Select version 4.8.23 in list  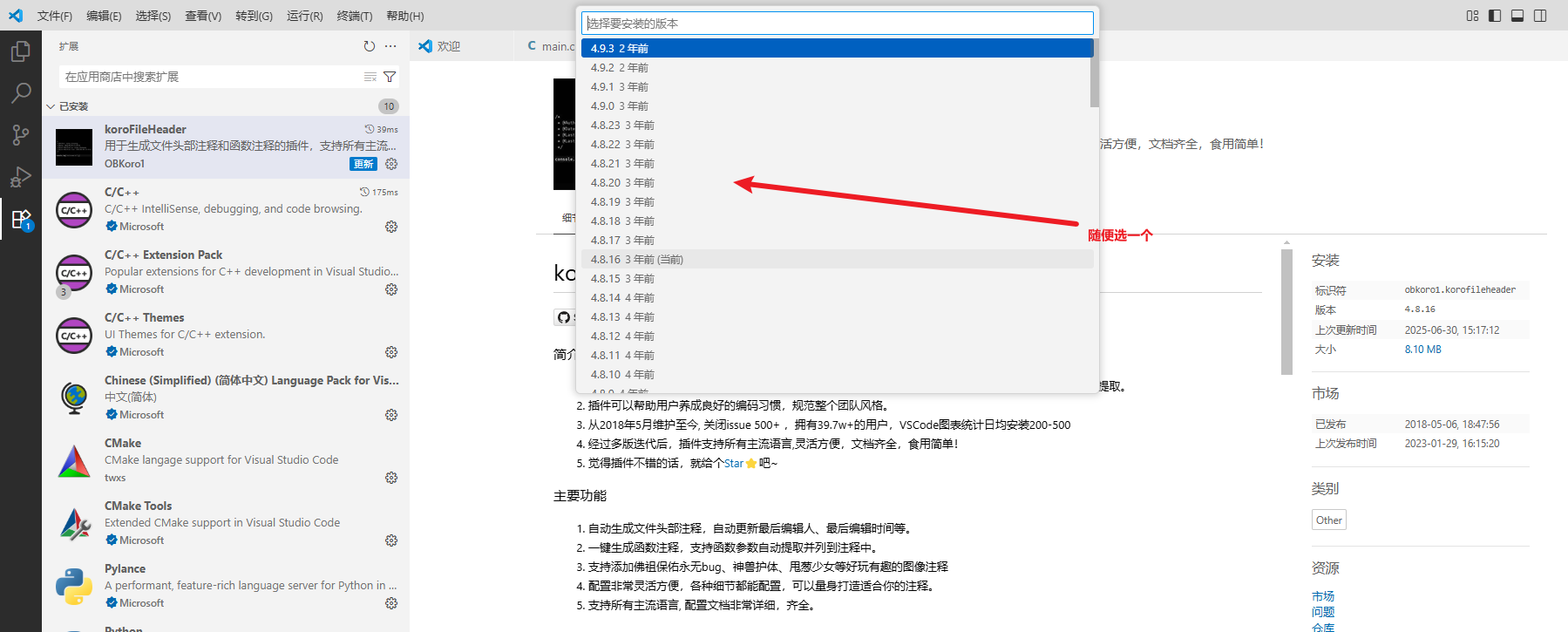(837, 125)
